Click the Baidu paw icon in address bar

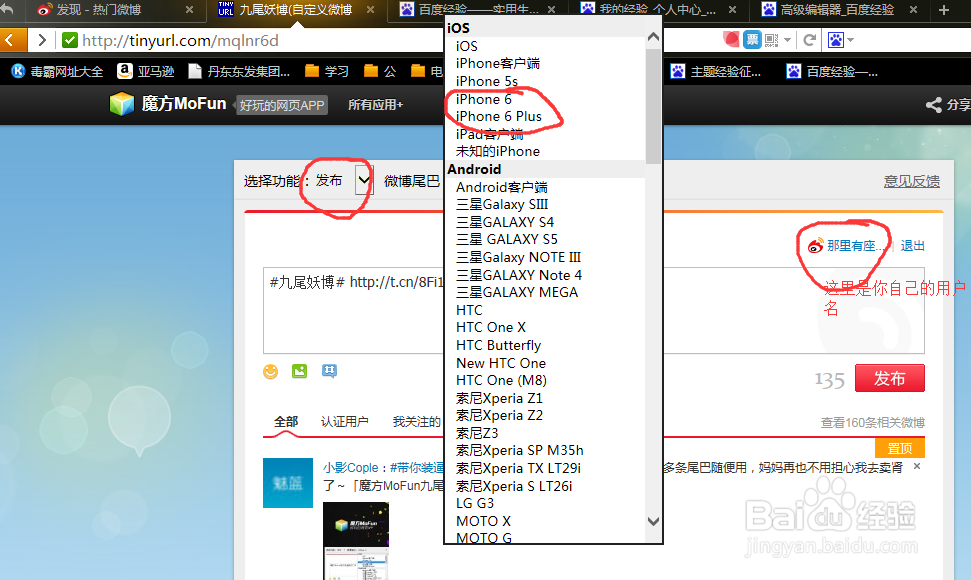pyautogui.click(x=836, y=40)
